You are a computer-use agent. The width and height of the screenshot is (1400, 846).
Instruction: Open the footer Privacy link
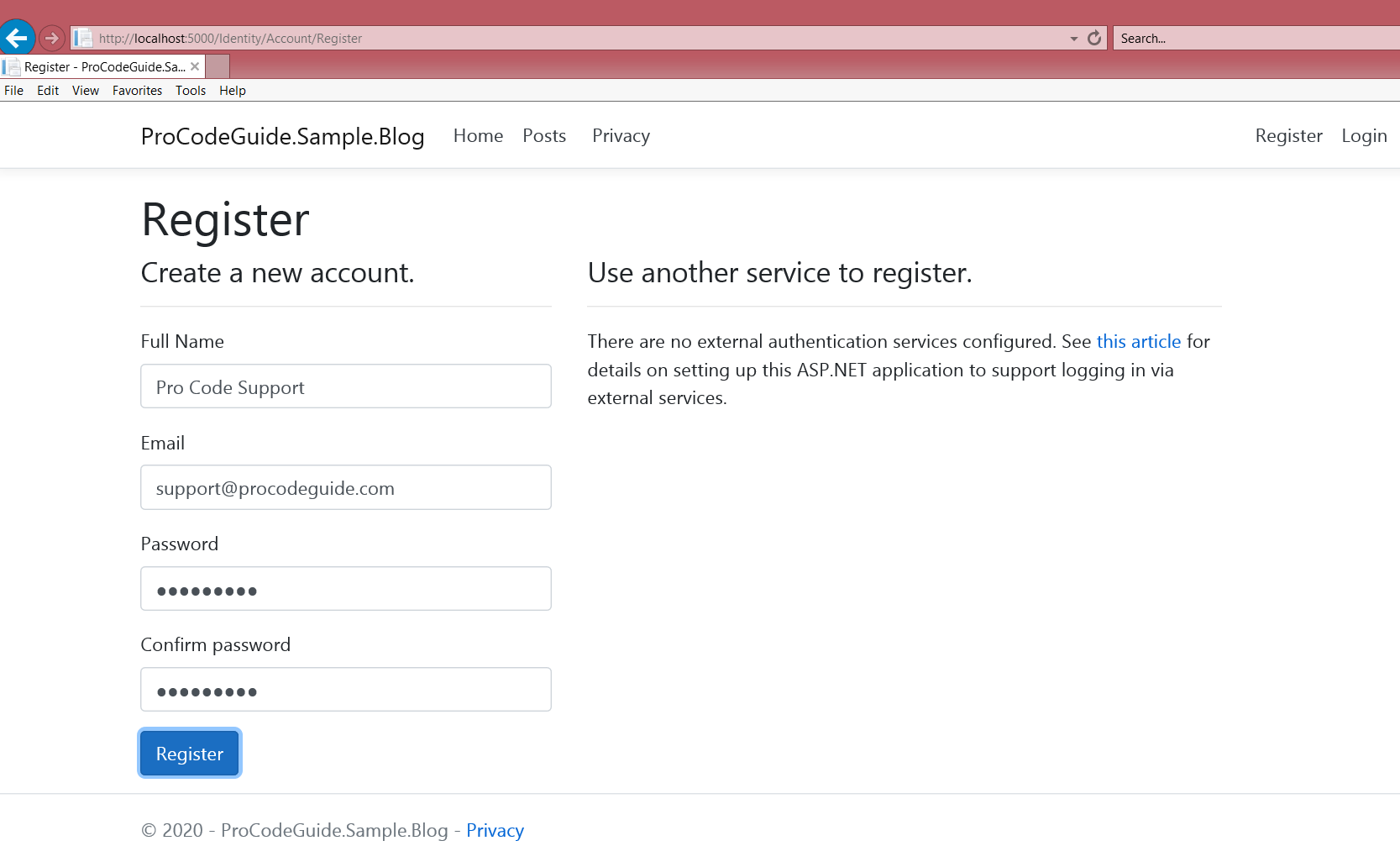coord(495,830)
